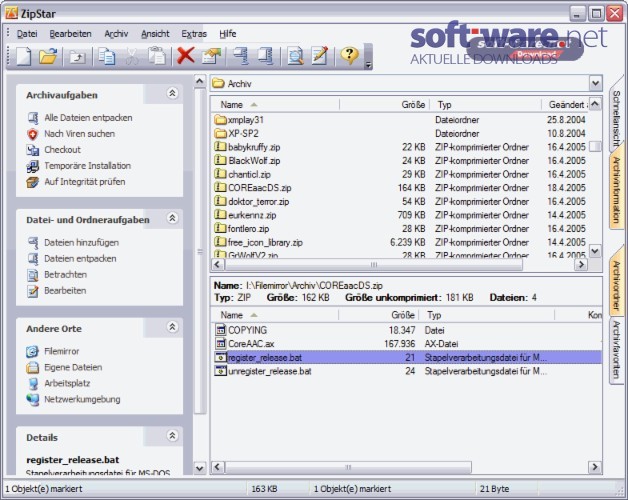628x500 pixels.
Task: Click the upper file list horizontal scrollbar
Action: (374, 264)
